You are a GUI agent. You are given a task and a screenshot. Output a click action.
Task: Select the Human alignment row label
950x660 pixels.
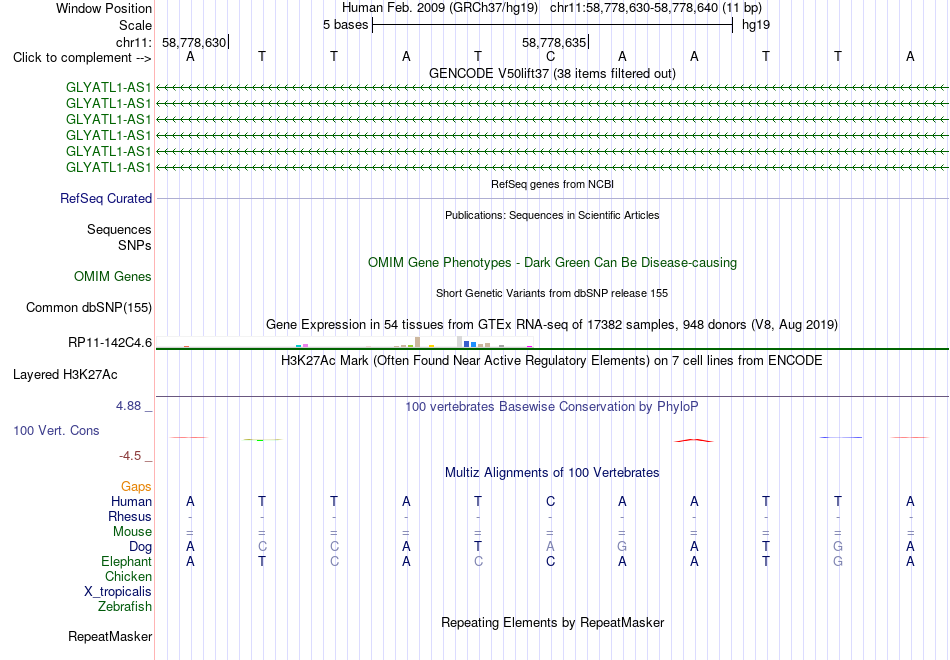(x=131, y=501)
